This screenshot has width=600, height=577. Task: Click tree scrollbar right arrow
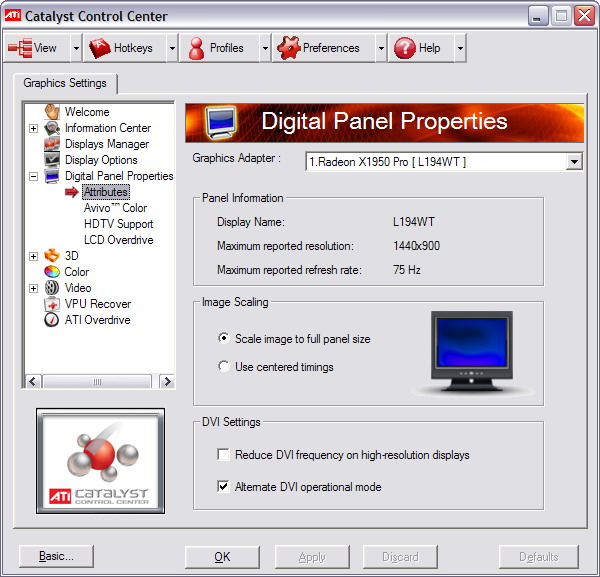[x=167, y=381]
